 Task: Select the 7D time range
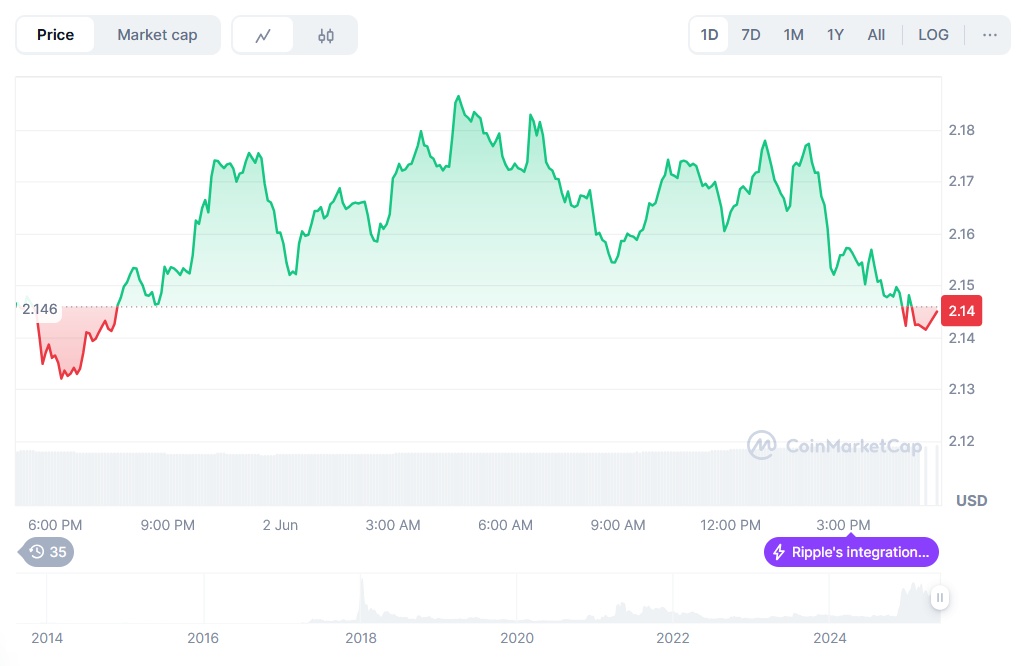750,35
